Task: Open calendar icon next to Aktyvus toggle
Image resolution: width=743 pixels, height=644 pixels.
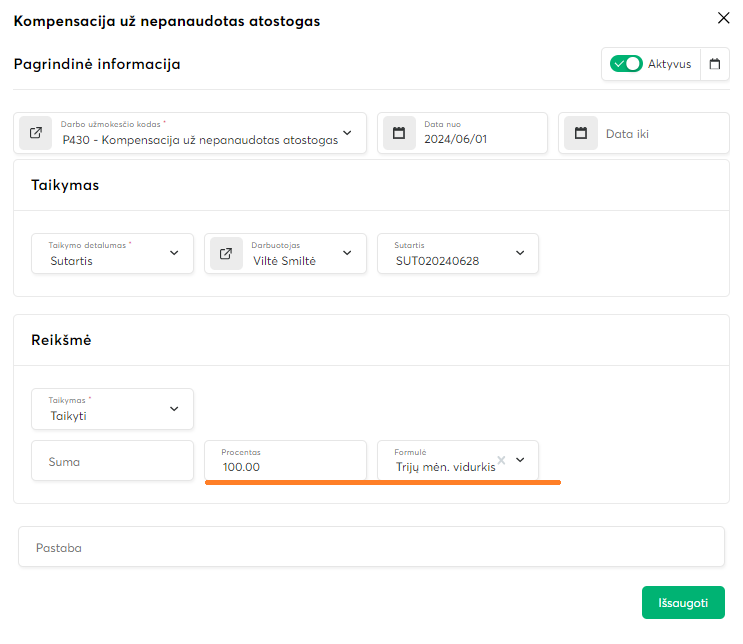Action: pyautogui.click(x=714, y=64)
